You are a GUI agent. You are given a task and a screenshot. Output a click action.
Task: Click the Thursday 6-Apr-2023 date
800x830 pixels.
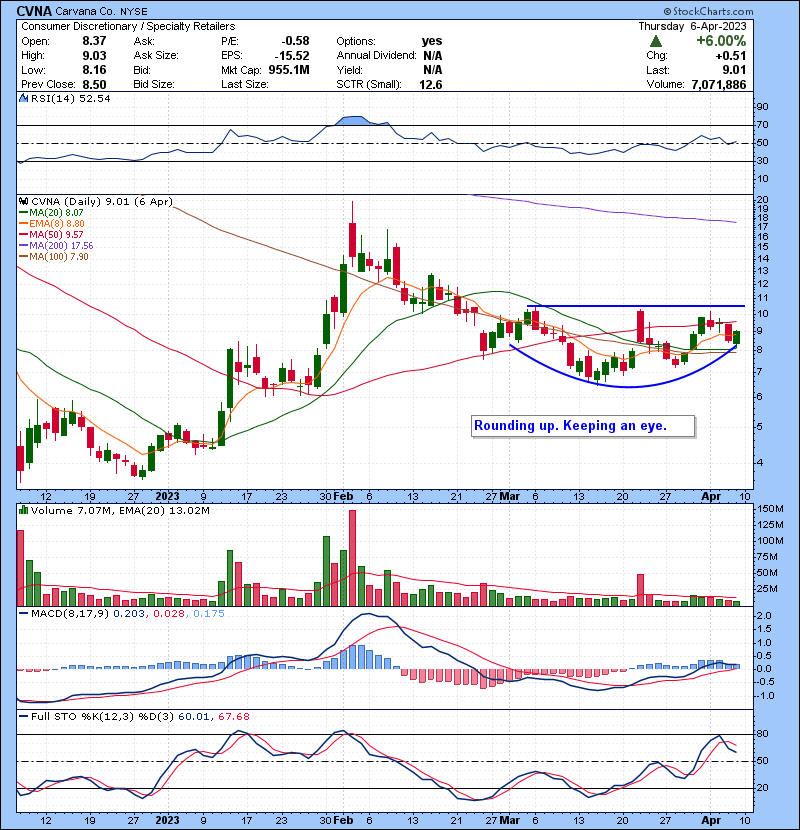tap(692, 26)
